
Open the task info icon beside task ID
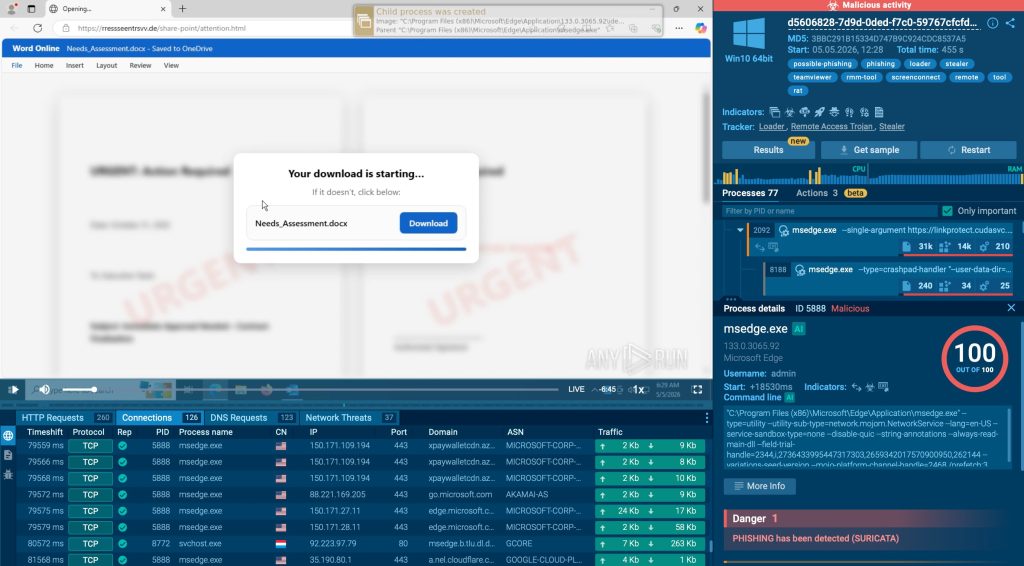coord(992,23)
